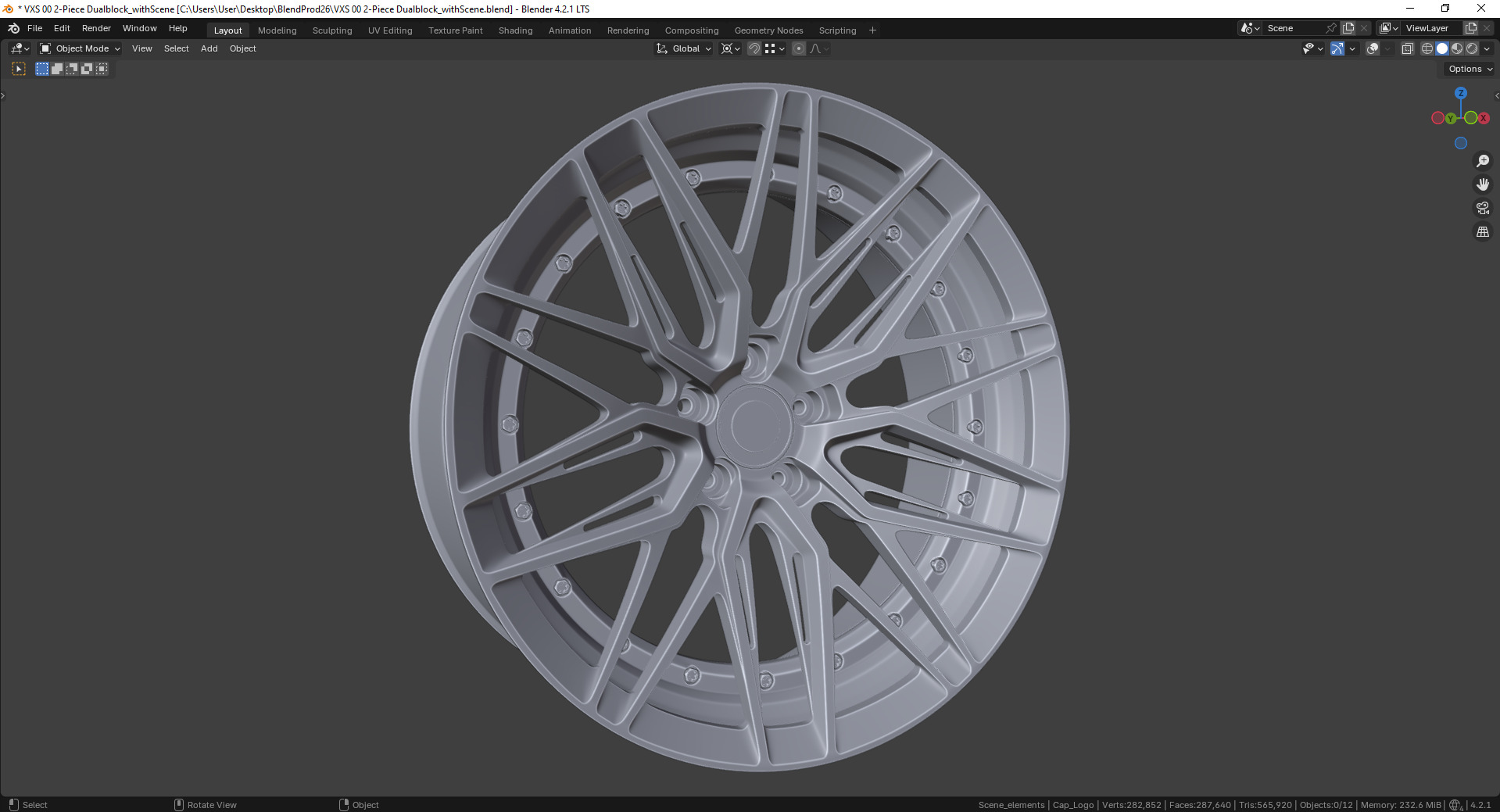The height and width of the screenshot is (812, 1500).
Task: Click the pan view hand icon
Action: click(x=1482, y=184)
